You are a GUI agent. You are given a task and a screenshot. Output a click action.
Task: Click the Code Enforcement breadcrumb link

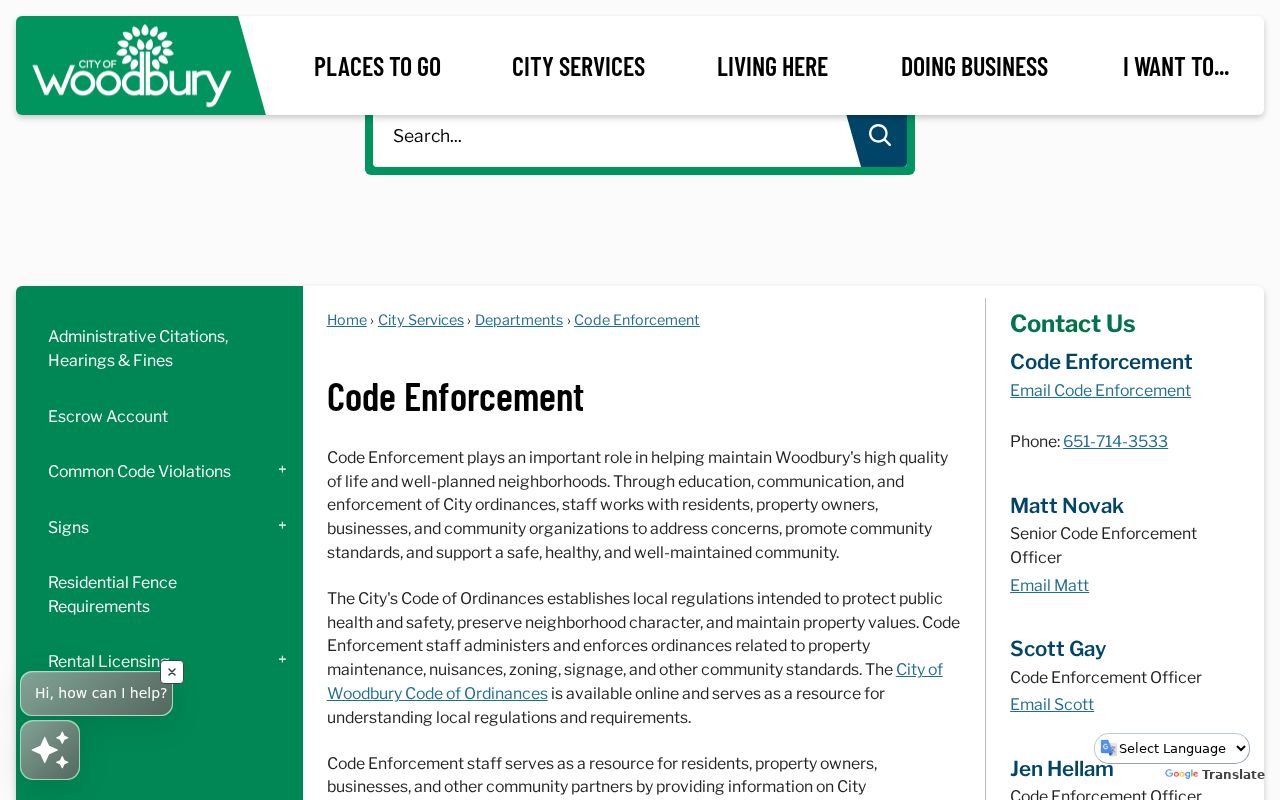coord(637,320)
